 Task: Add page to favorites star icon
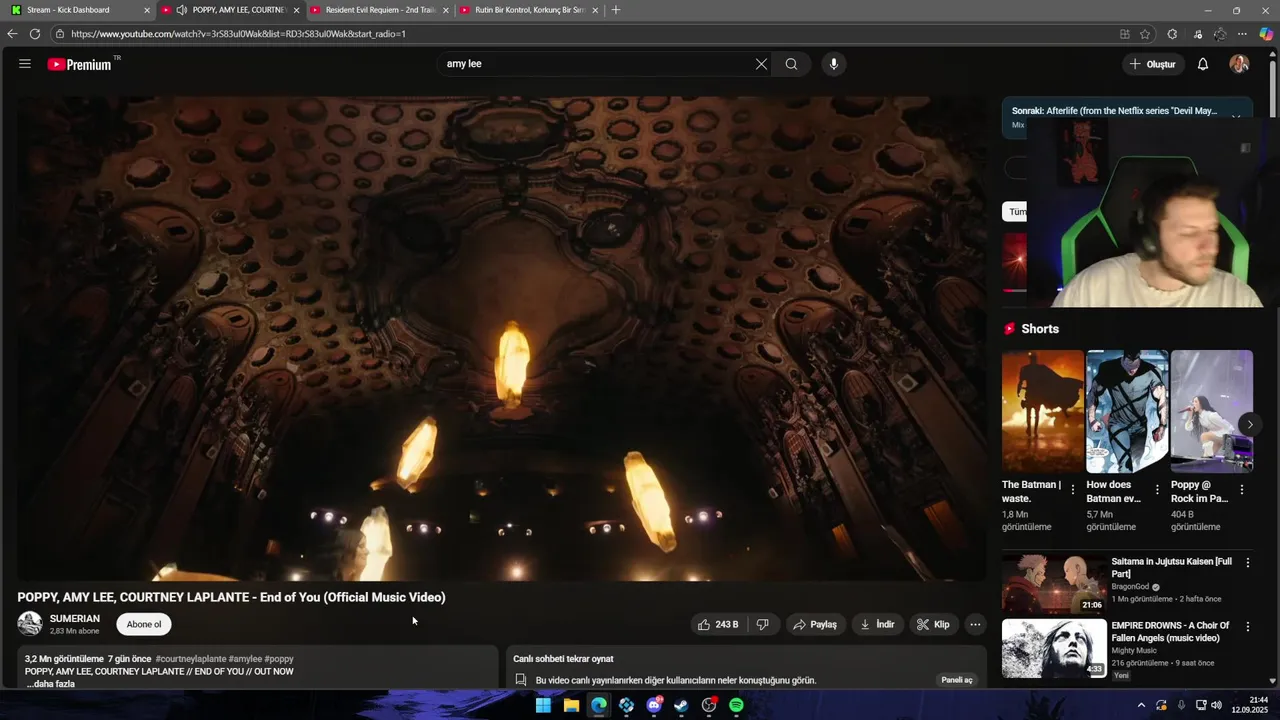coord(1145,34)
